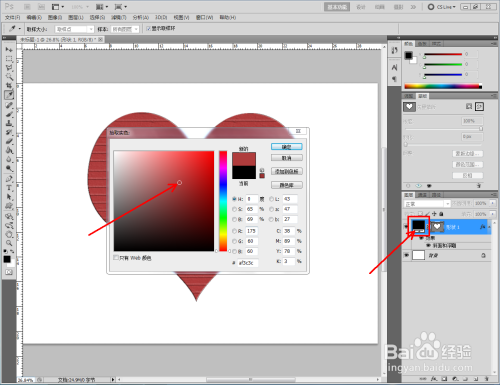The image size is (500, 385).
Task: Toggle Bevel and Emboss effect visibility
Action: pos(428,246)
